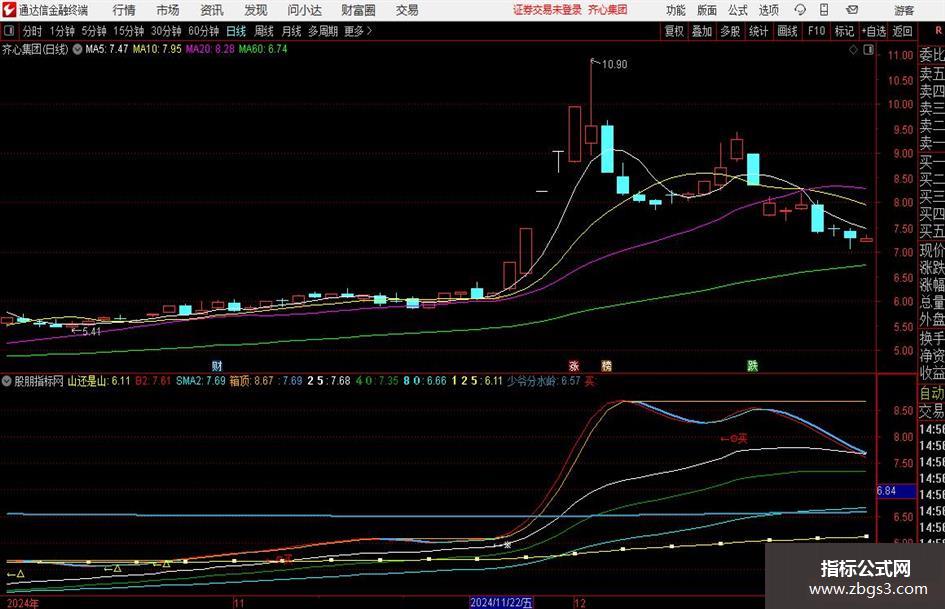Open the 功能 menu

[x=676, y=10]
